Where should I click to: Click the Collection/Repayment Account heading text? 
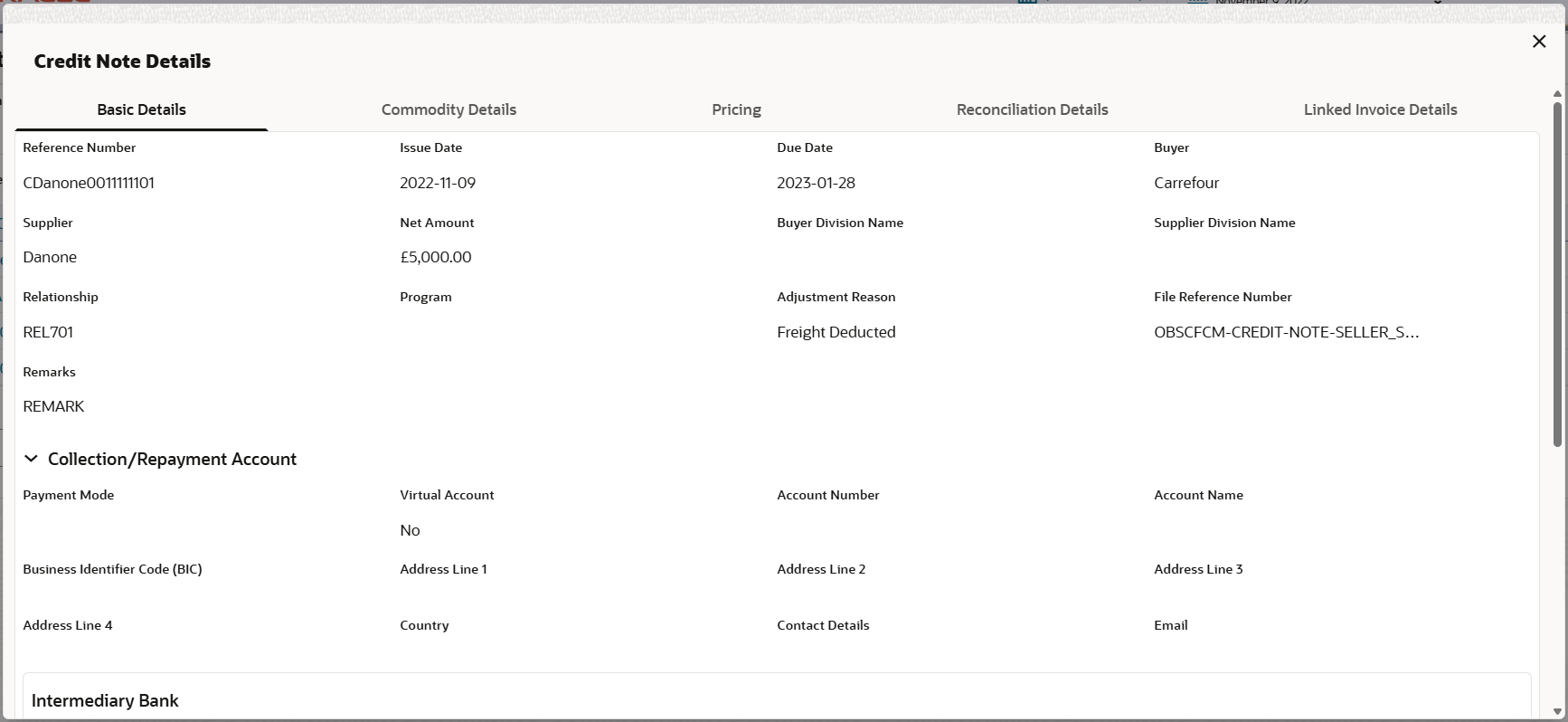pyautogui.click(x=172, y=459)
